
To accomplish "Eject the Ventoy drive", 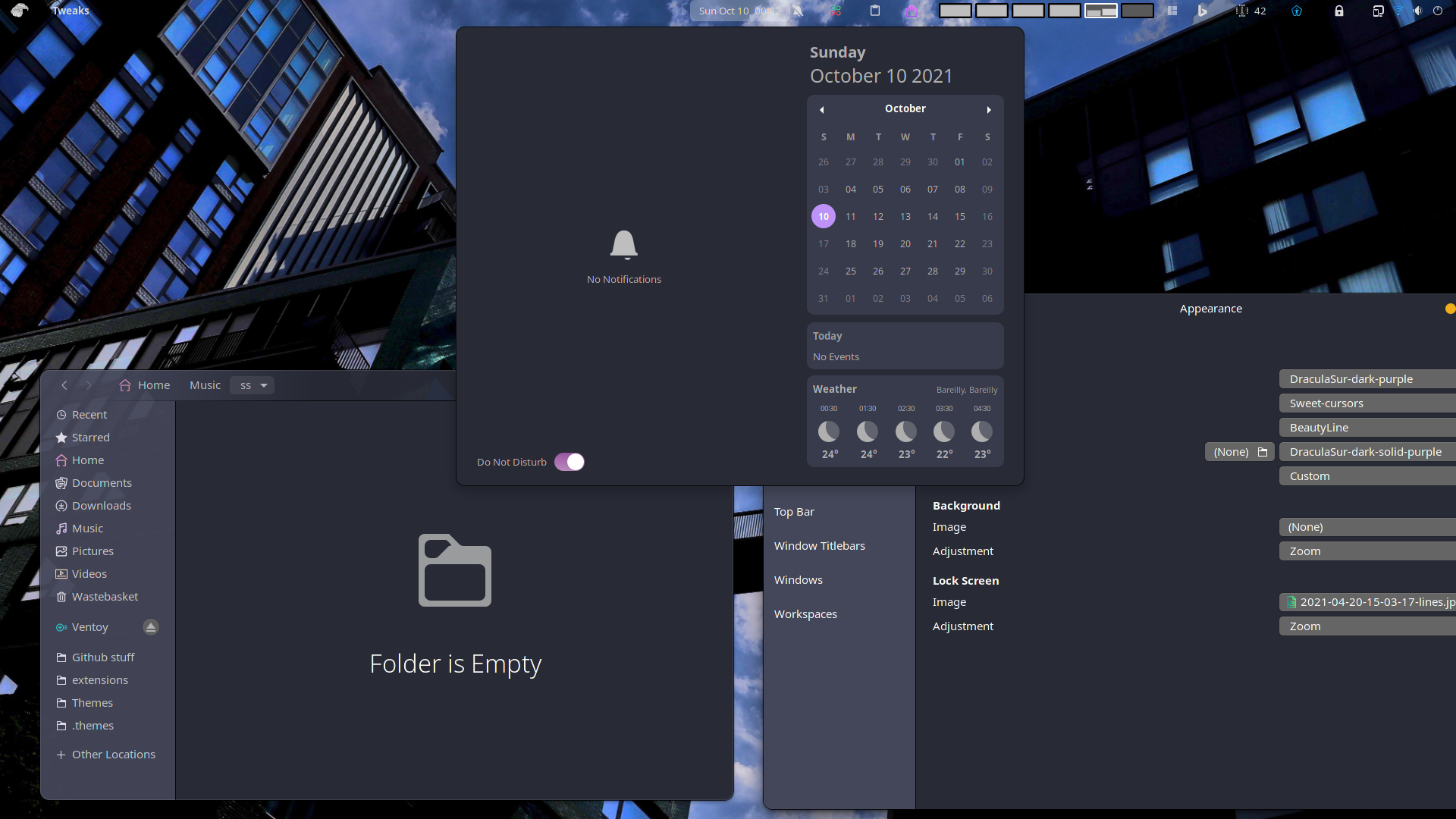I will [151, 627].
